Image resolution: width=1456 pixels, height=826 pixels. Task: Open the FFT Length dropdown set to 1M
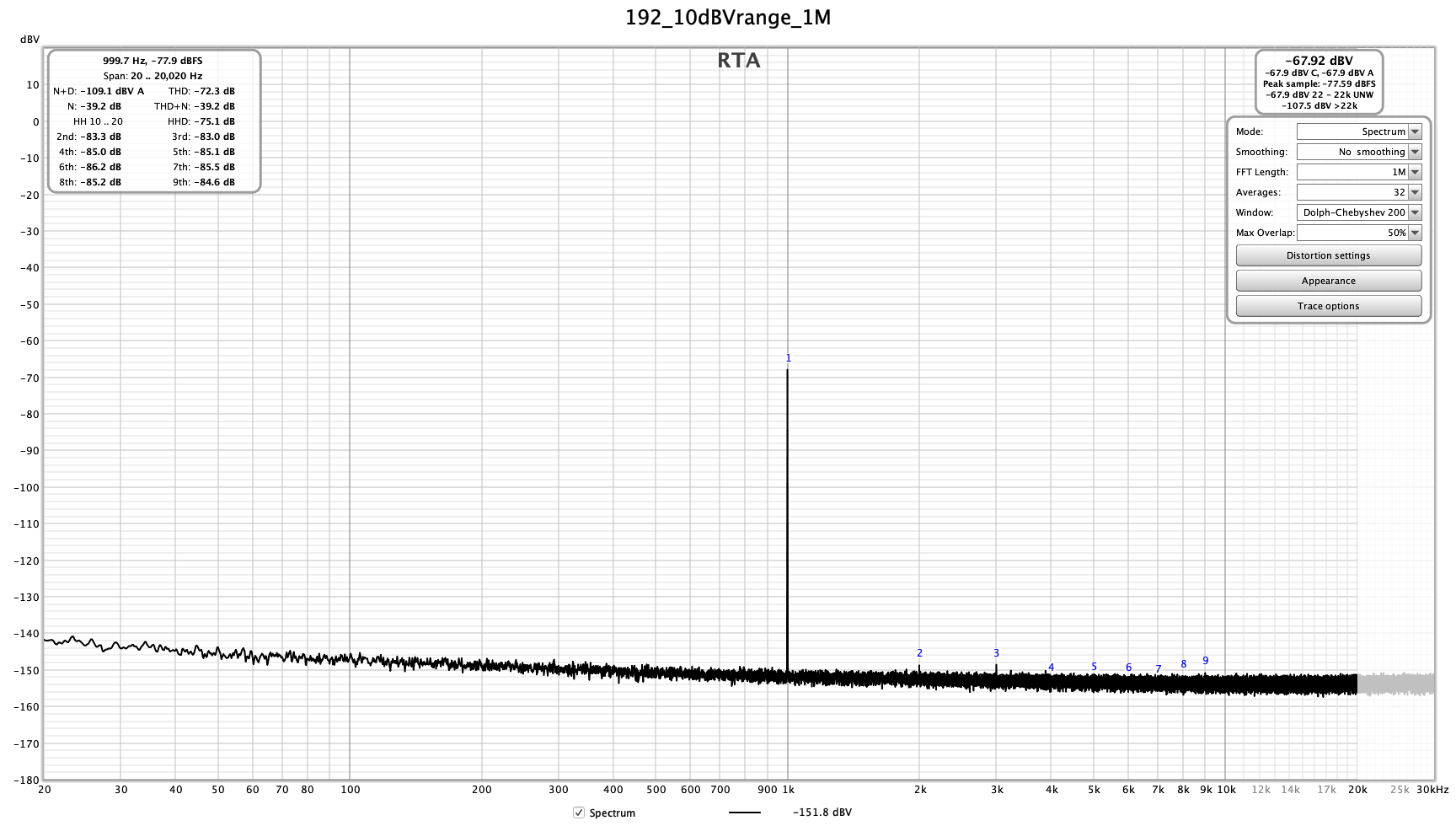(1358, 172)
